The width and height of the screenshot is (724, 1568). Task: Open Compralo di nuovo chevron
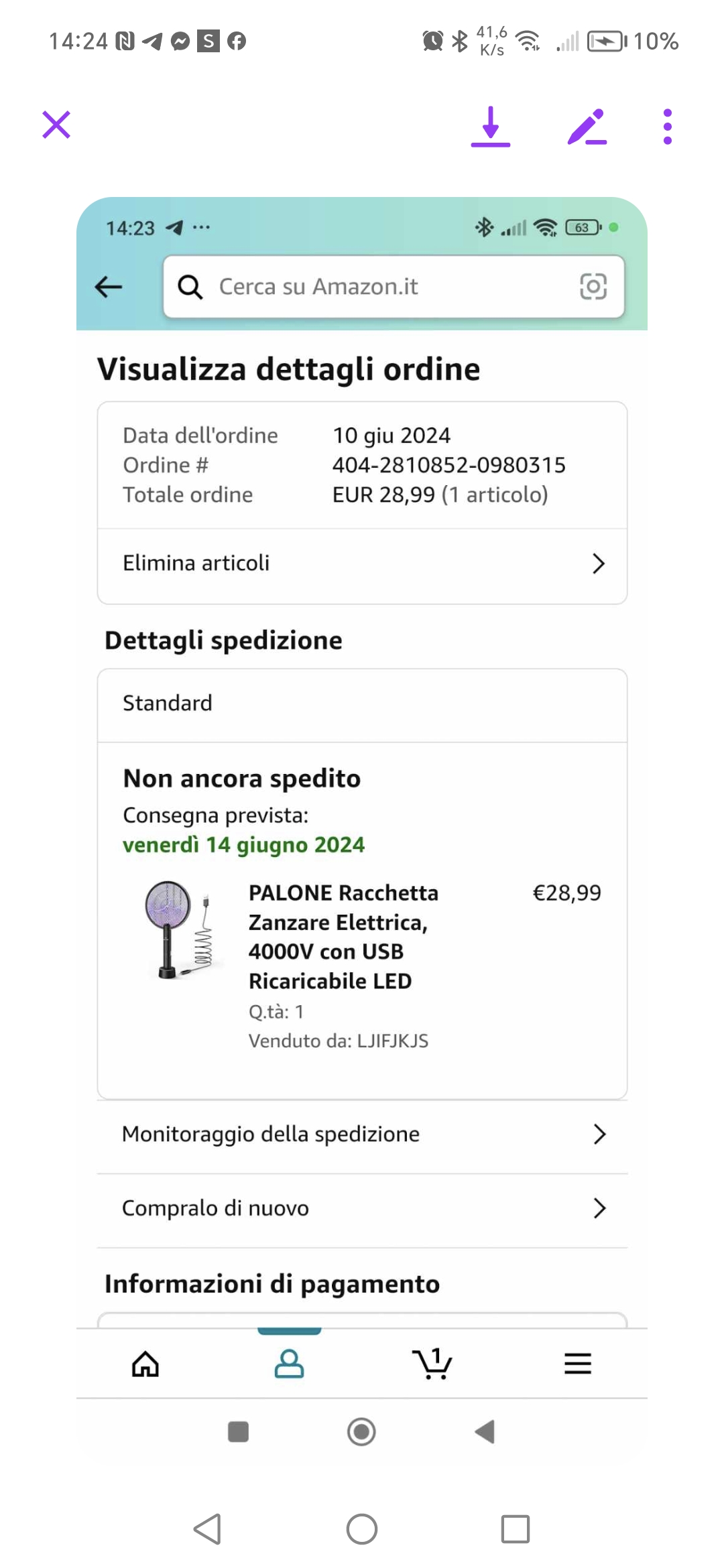pyautogui.click(x=599, y=1208)
